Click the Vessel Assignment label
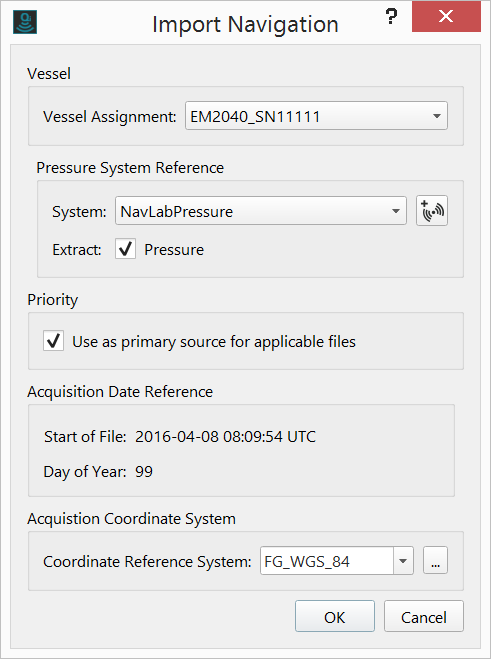491x659 pixels. (110, 116)
